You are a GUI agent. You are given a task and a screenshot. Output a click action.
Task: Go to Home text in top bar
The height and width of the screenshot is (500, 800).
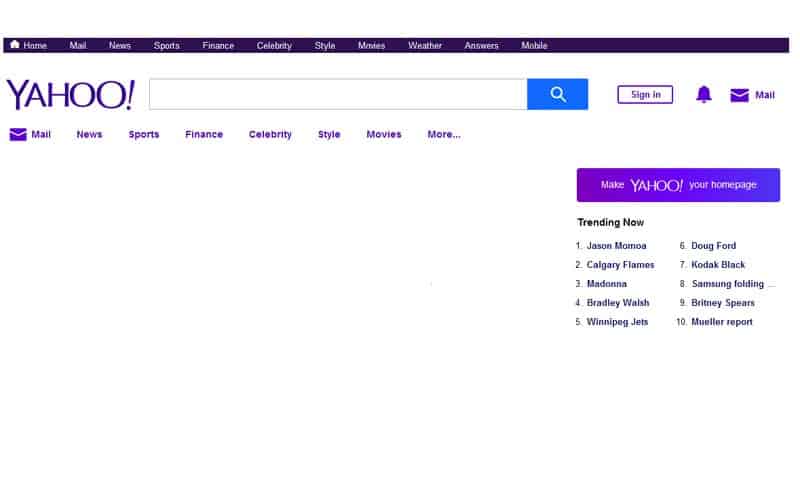click(x=35, y=45)
